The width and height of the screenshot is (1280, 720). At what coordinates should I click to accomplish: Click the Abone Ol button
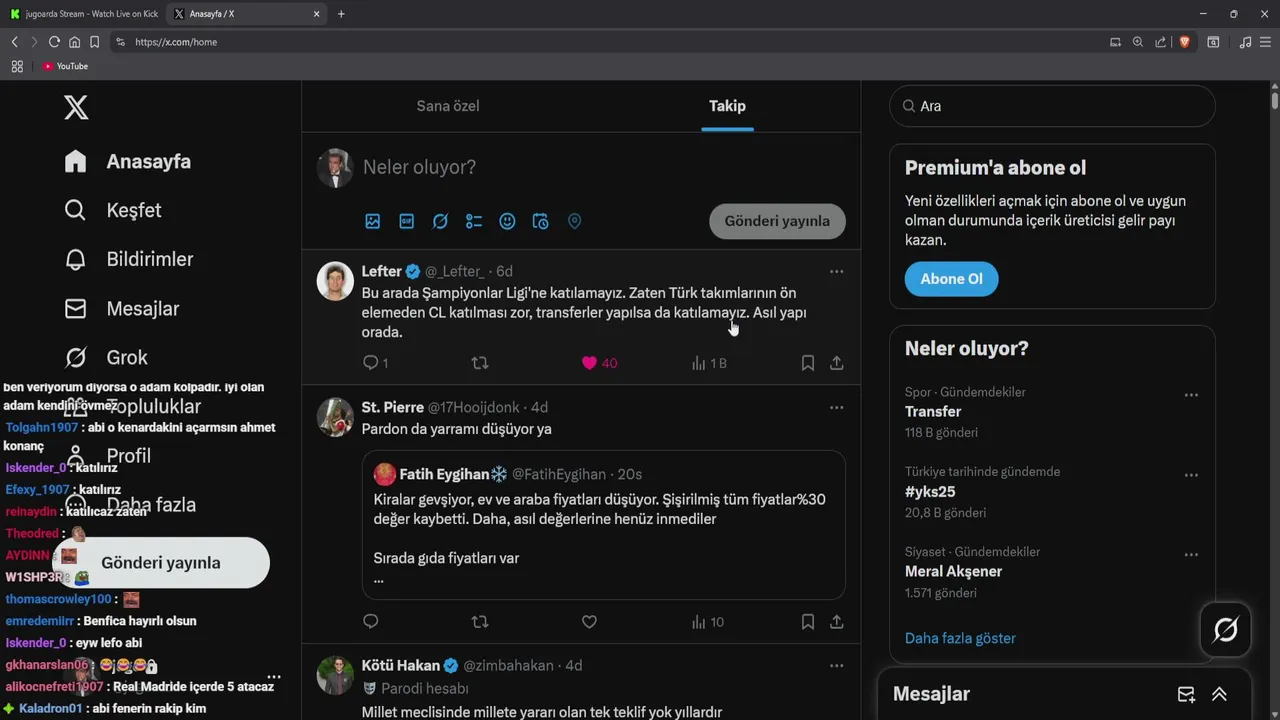tap(951, 279)
